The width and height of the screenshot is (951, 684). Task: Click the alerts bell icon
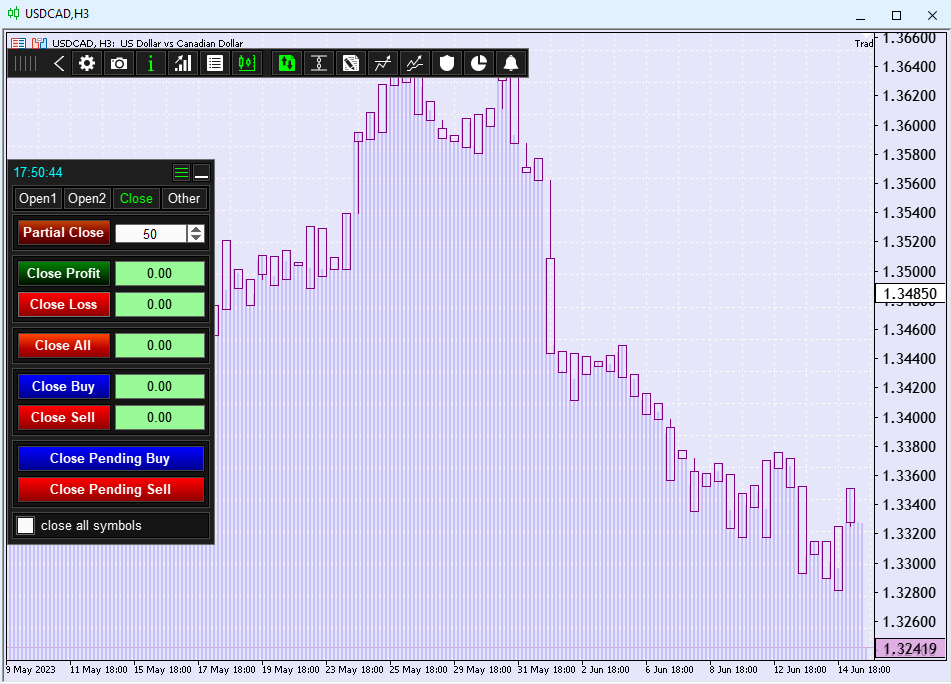pyautogui.click(x=511, y=63)
